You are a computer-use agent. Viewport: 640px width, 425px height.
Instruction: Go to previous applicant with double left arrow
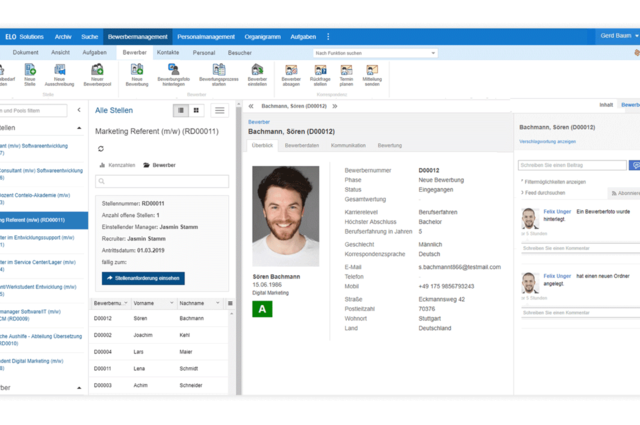tap(251, 106)
